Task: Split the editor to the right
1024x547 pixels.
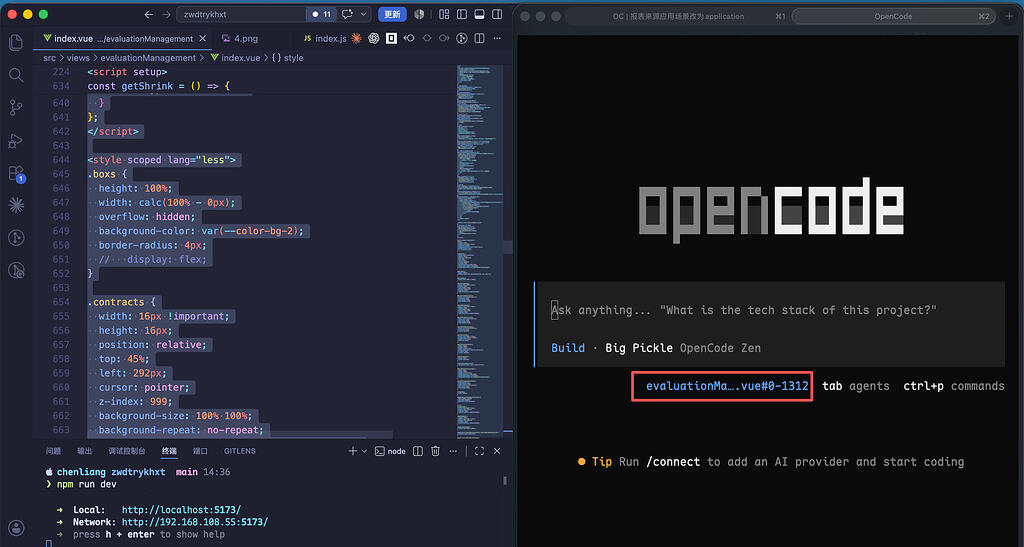Action: coord(479,39)
